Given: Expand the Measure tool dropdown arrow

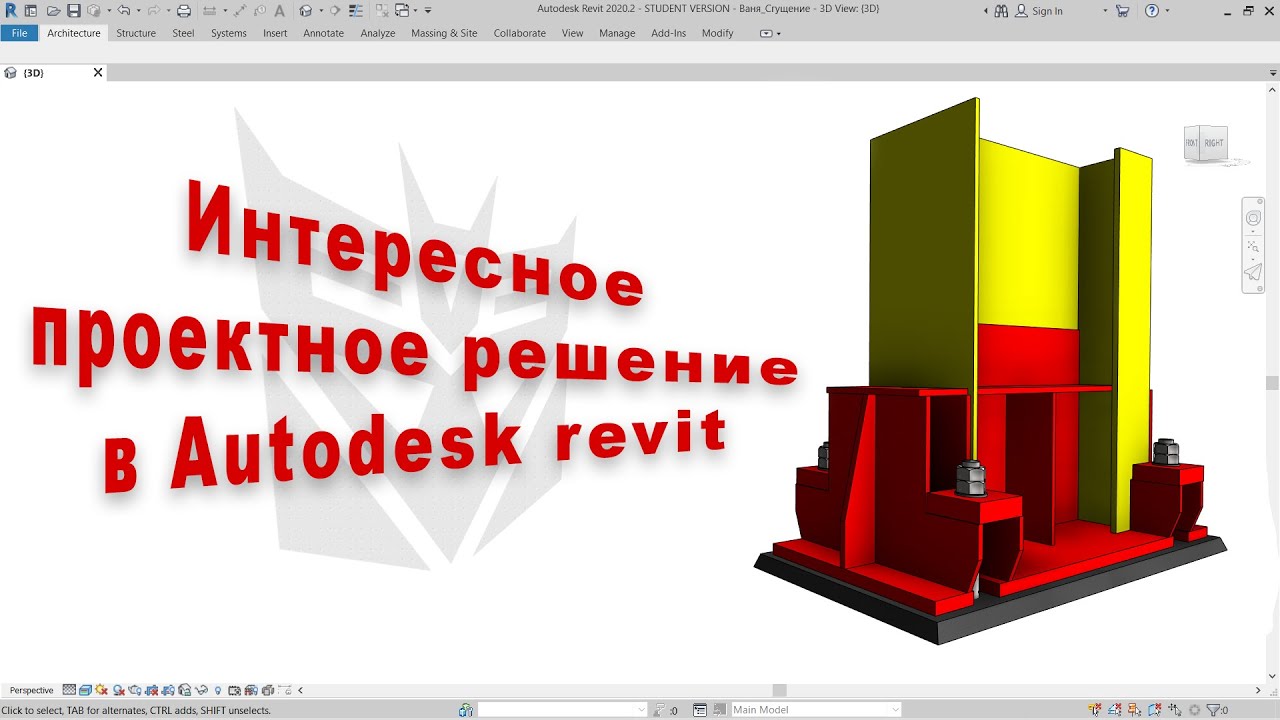Looking at the screenshot, I should (225, 11).
